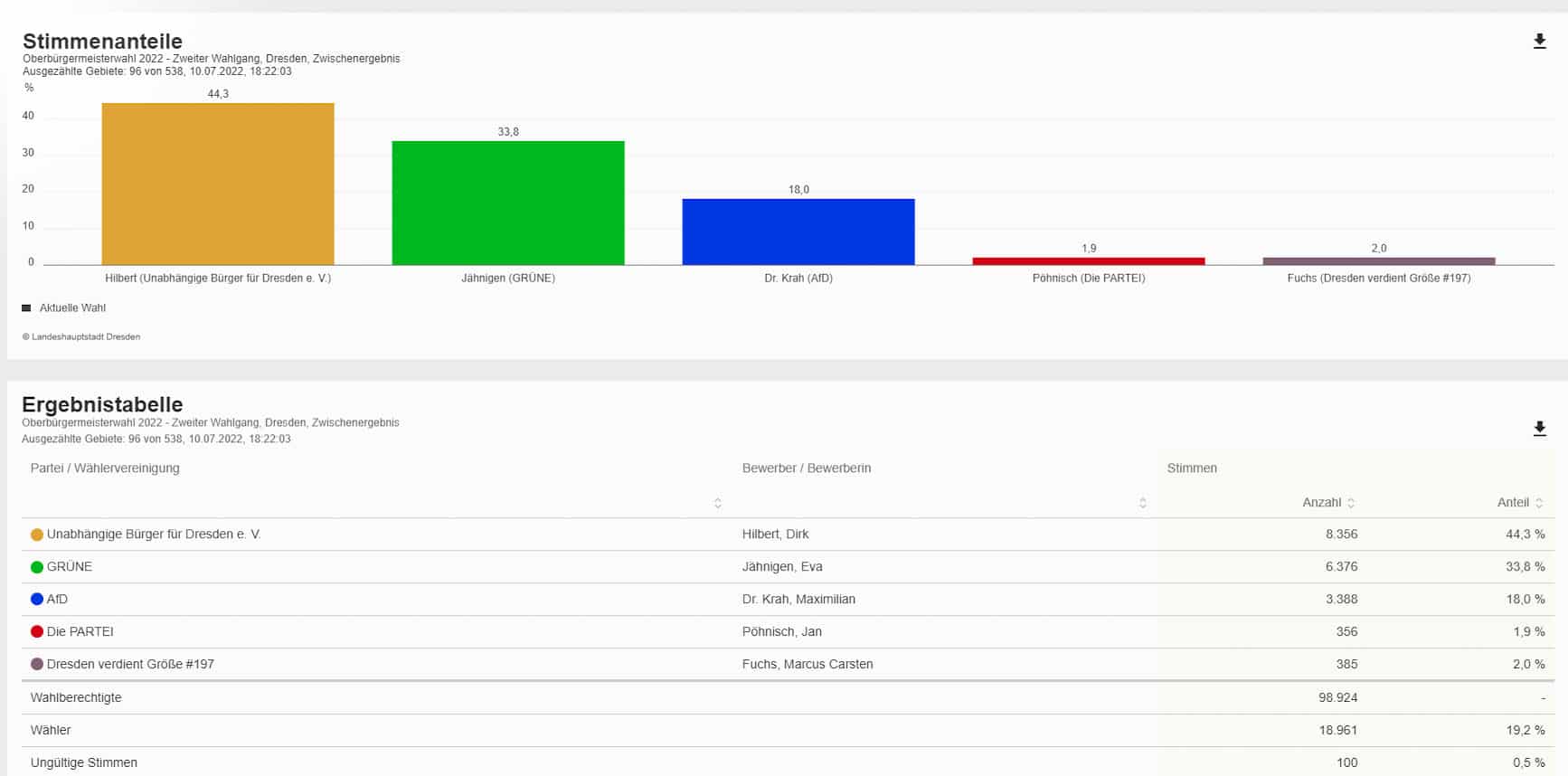Sort table by Partei / Wählervereinigung column
Screen dimensions: 1568x776
pyautogui.click(x=717, y=503)
